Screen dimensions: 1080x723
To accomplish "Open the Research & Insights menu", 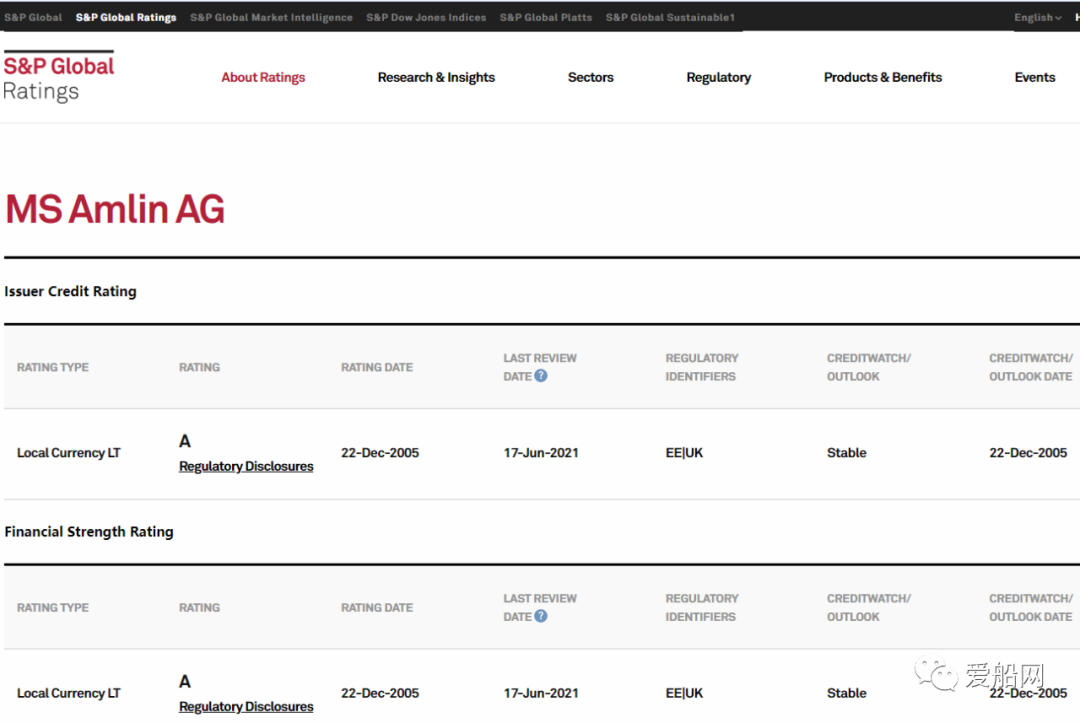I will (x=436, y=77).
